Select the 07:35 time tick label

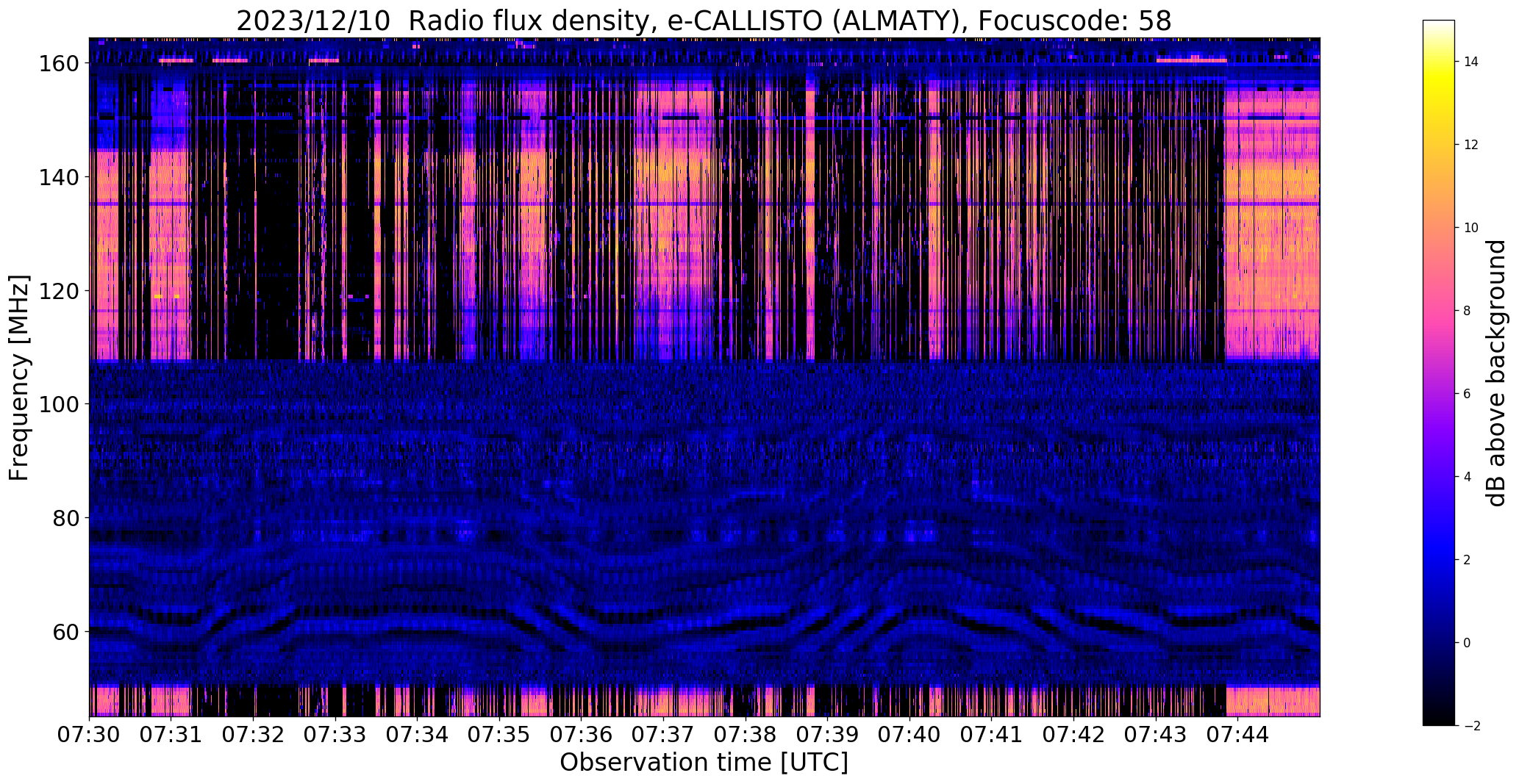500,734
